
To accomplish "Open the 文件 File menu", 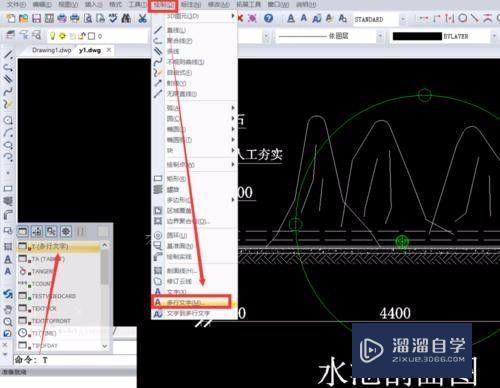I will [x=17, y=4].
